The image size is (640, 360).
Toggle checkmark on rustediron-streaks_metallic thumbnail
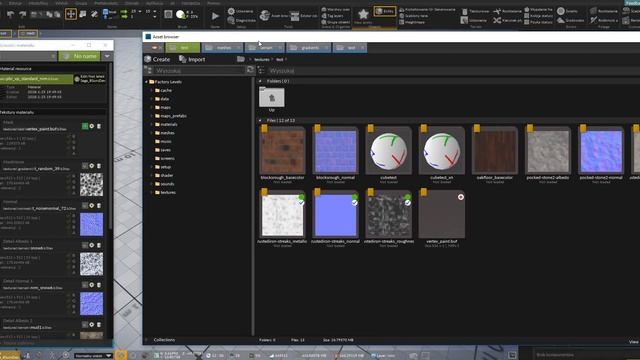[301, 202]
